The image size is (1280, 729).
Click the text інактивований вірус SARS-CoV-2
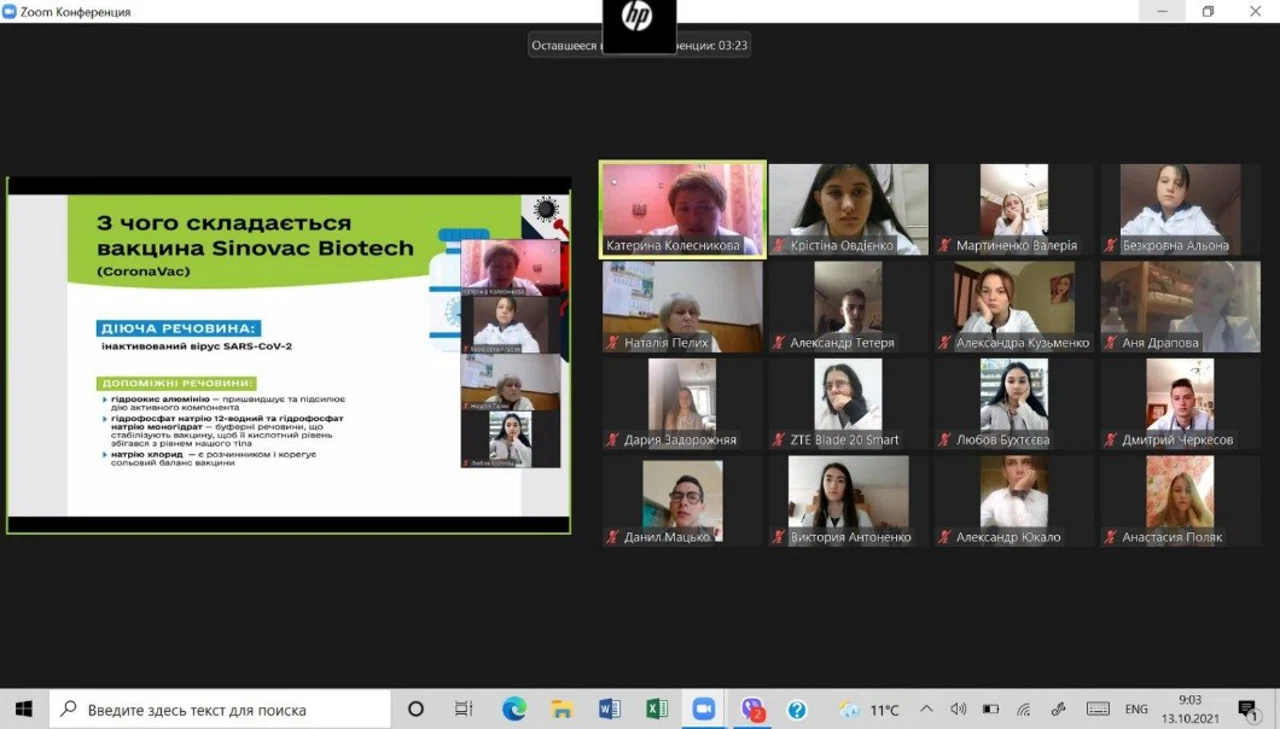(196, 347)
